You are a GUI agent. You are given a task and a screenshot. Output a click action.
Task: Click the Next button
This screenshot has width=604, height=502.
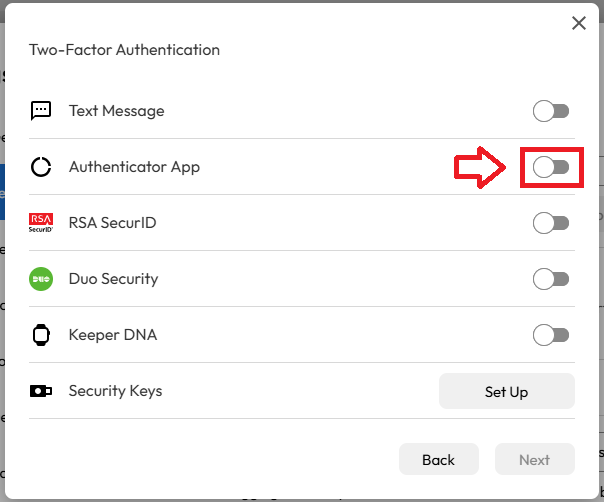point(534,460)
